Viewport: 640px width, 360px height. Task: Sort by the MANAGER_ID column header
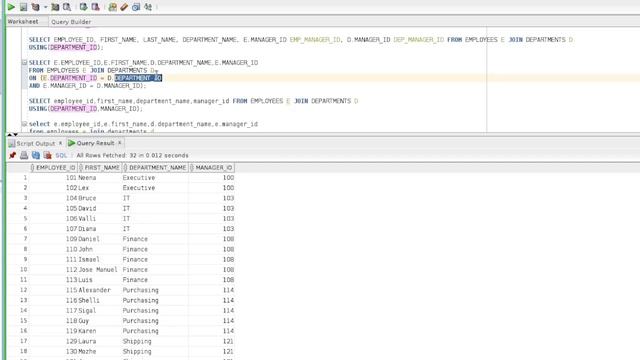click(211, 168)
